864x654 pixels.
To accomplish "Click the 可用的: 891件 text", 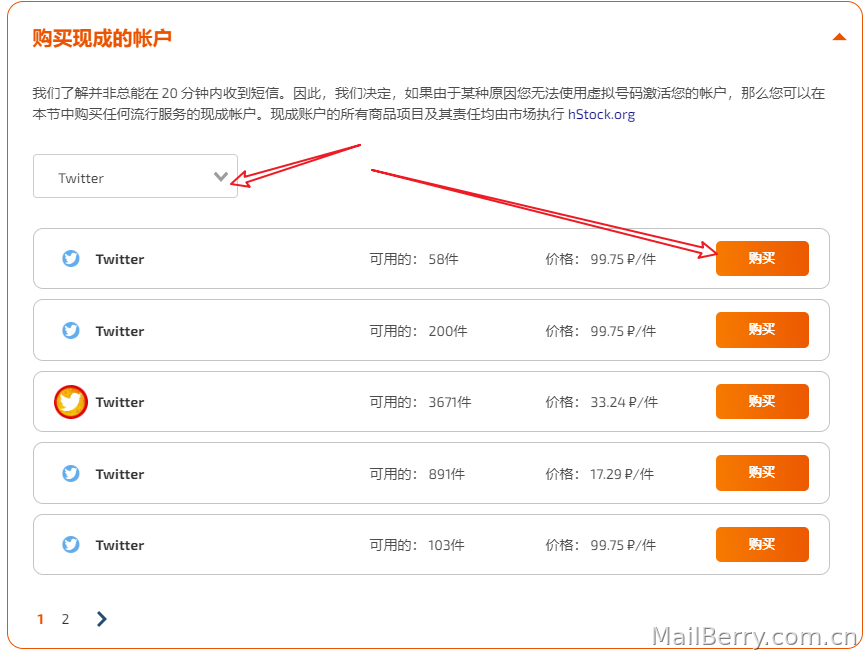I will (x=417, y=474).
